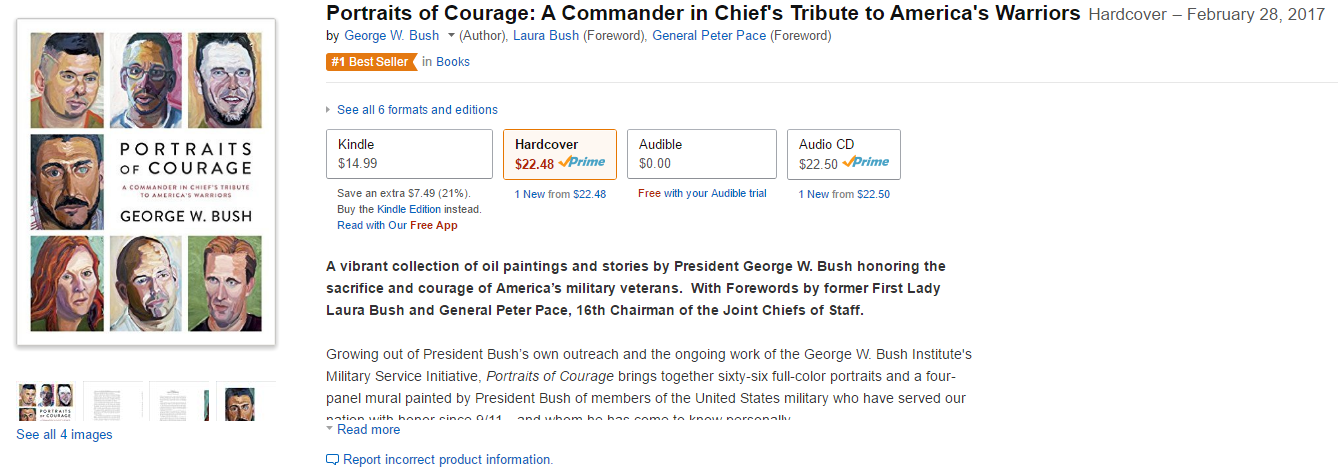Click Books category link

point(453,62)
